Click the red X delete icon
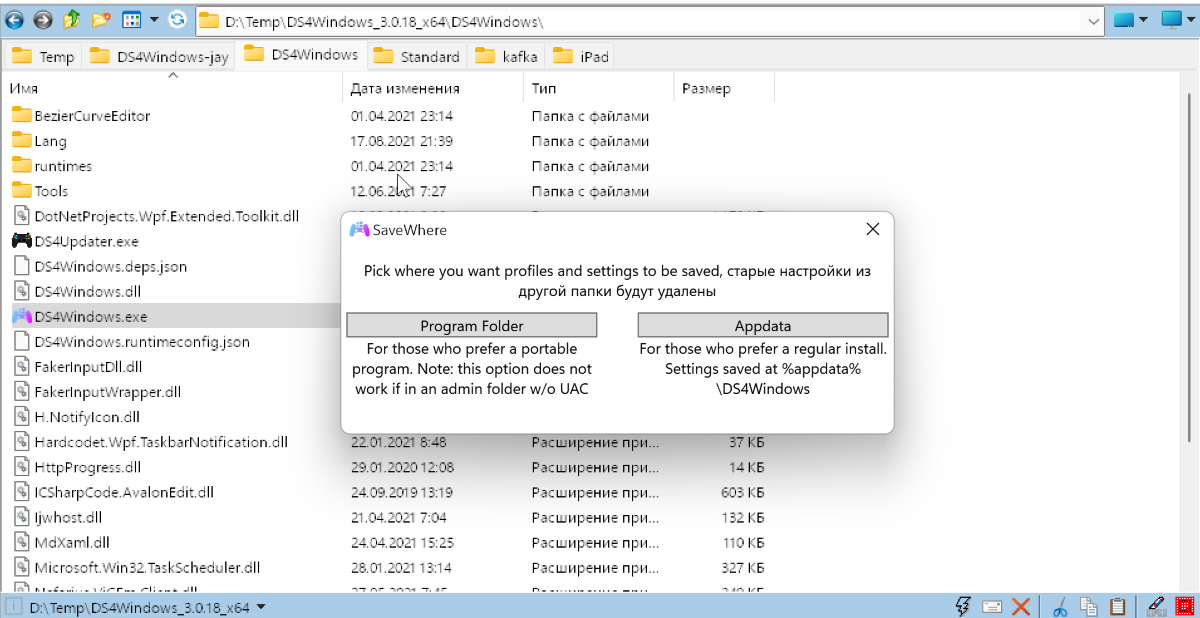This screenshot has width=1200, height=618. point(1021,606)
